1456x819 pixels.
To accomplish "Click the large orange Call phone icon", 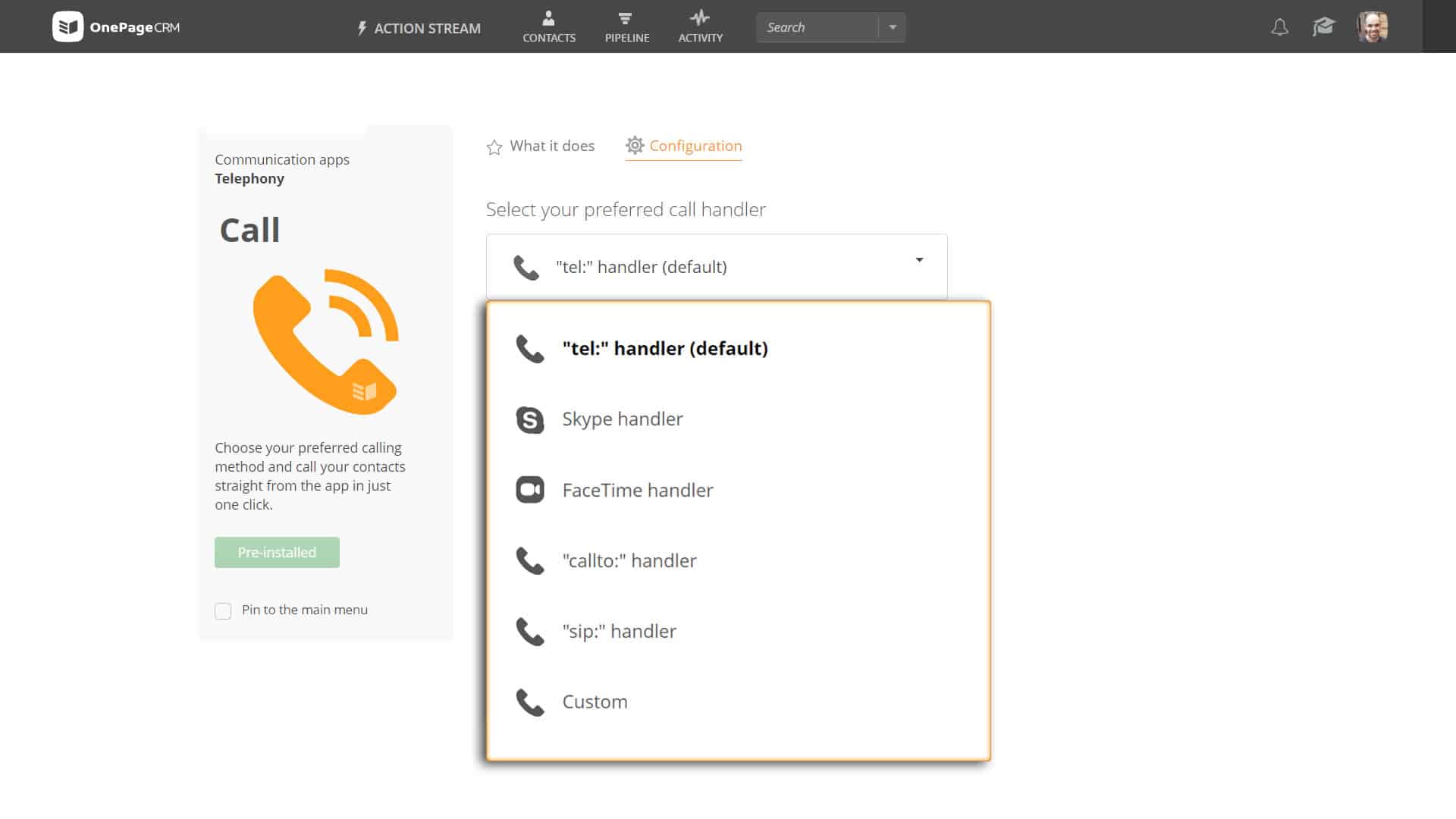I will (x=325, y=341).
